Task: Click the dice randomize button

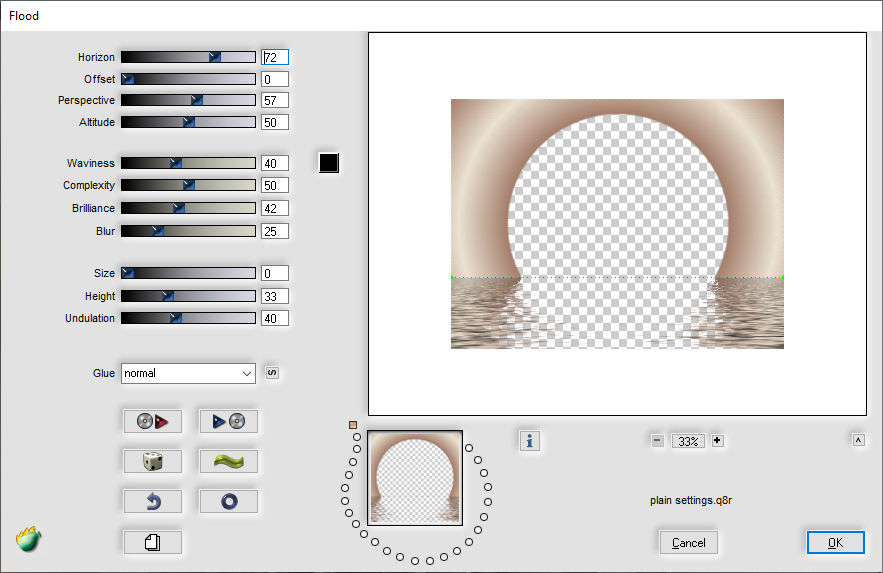Action: [x=153, y=462]
